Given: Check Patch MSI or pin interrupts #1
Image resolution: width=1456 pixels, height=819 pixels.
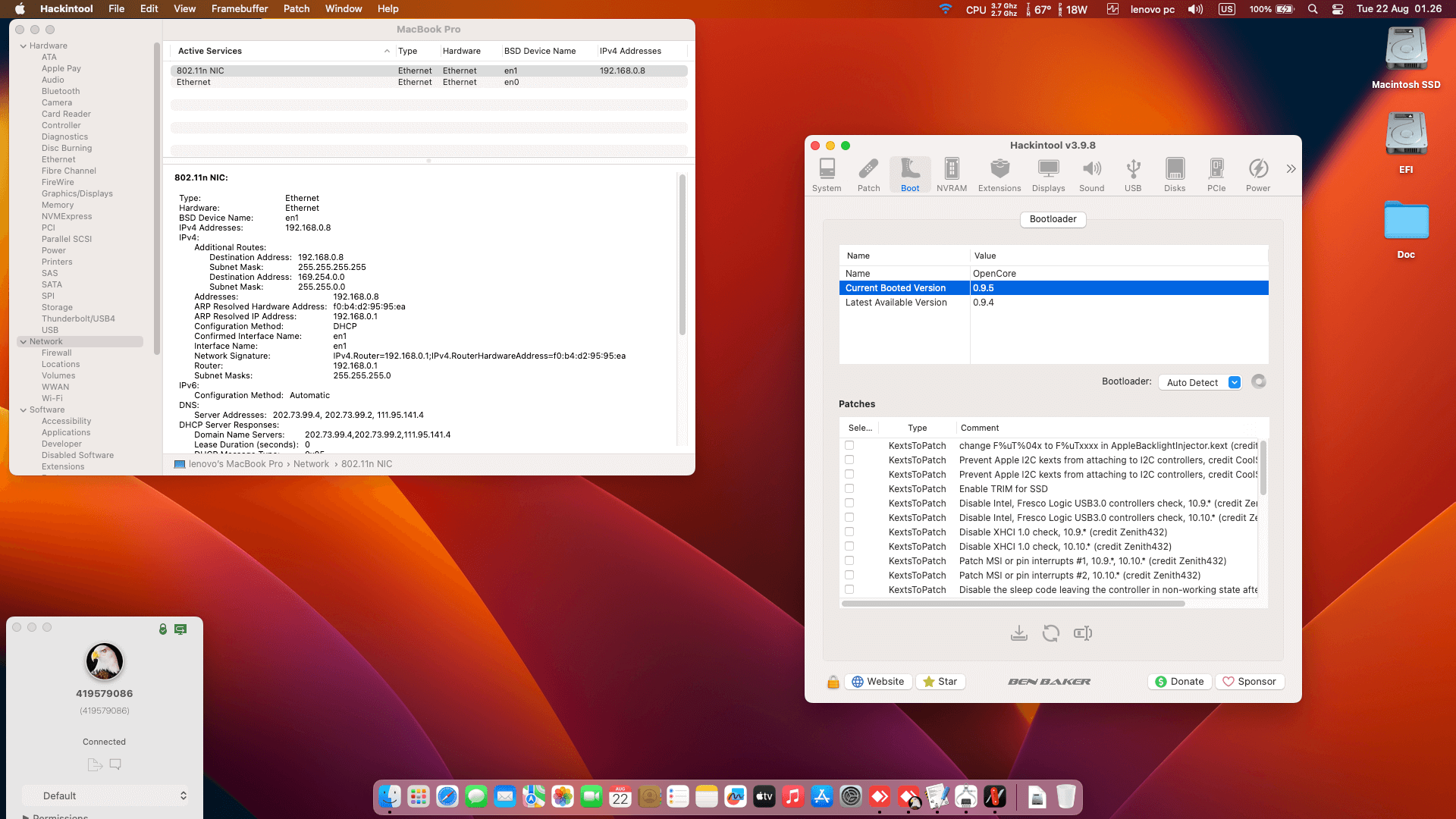Looking at the screenshot, I should 849,561.
